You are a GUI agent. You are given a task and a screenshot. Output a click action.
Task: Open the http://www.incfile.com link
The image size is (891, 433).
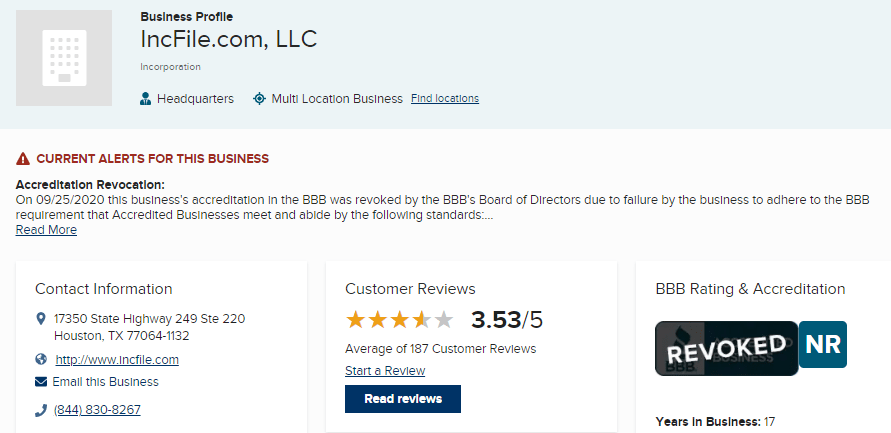[x=117, y=360]
